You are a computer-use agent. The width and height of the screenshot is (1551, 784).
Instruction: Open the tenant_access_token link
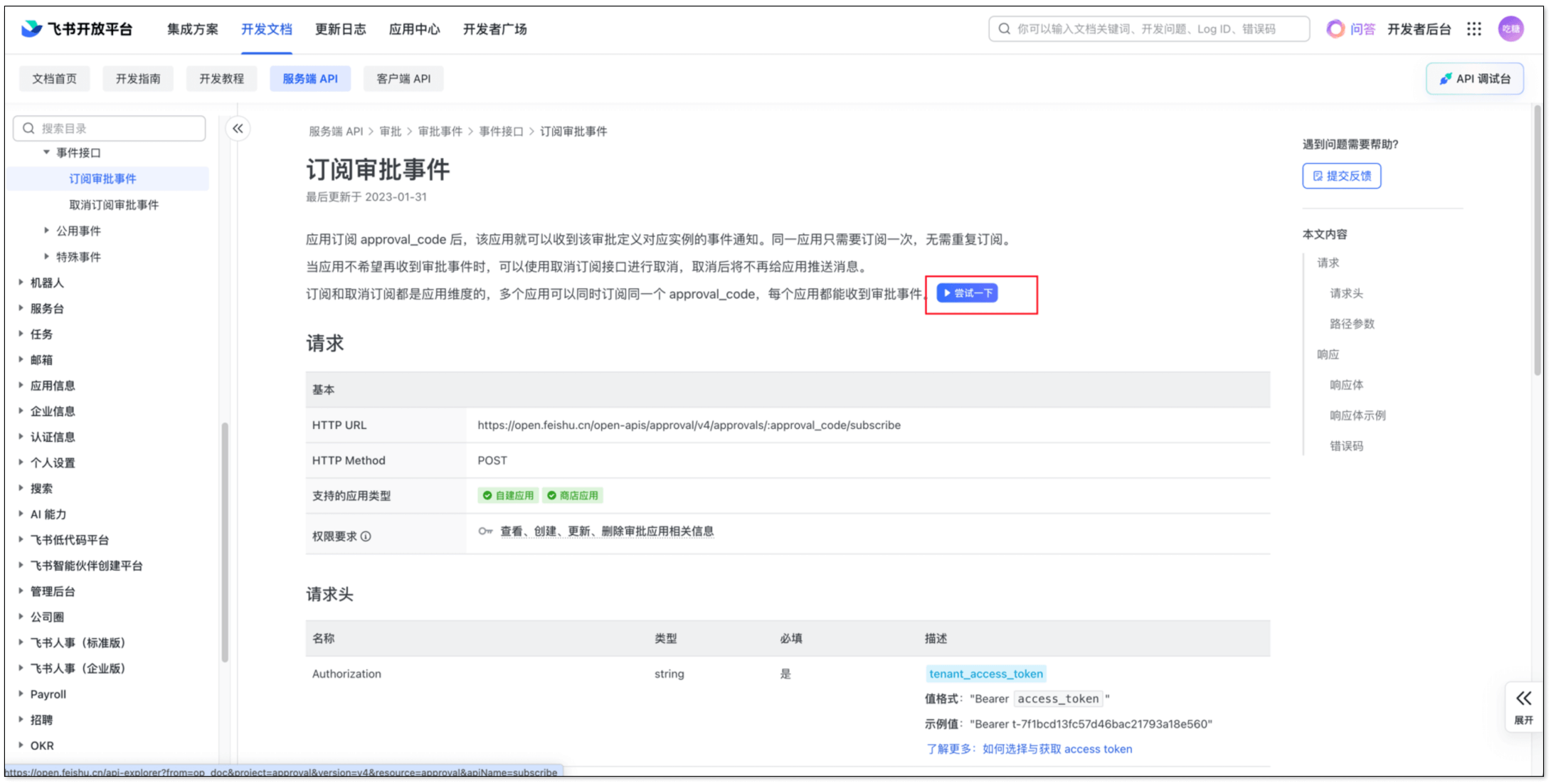pos(985,674)
